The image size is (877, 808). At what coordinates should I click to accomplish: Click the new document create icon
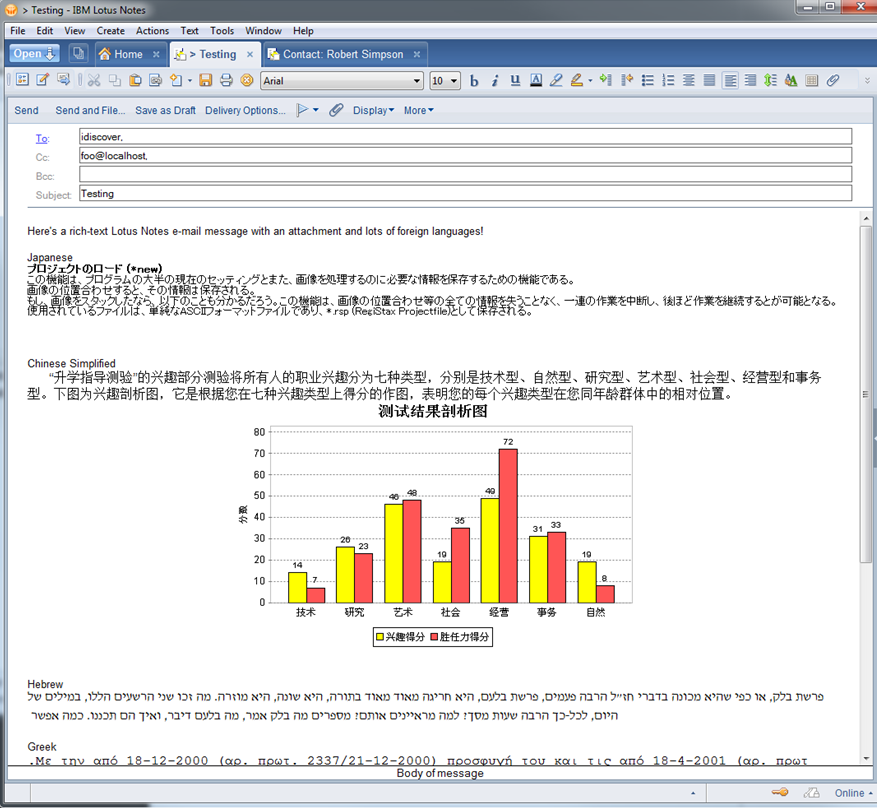point(176,81)
